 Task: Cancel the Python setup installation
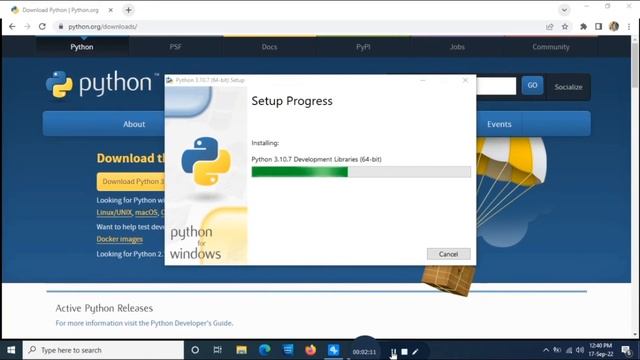coord(449,254)
